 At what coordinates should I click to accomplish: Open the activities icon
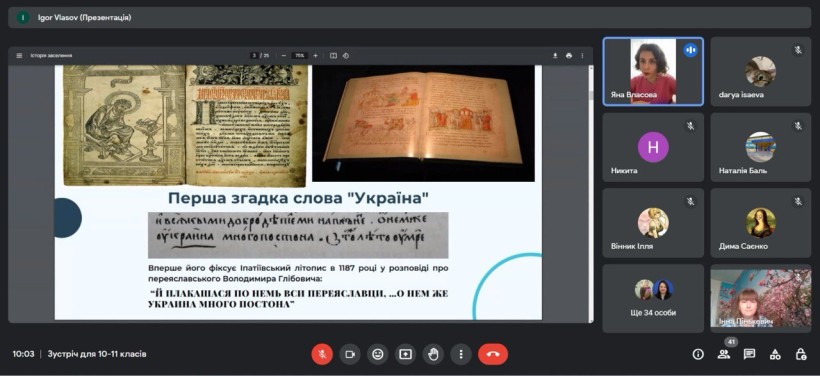click(775, 354)
